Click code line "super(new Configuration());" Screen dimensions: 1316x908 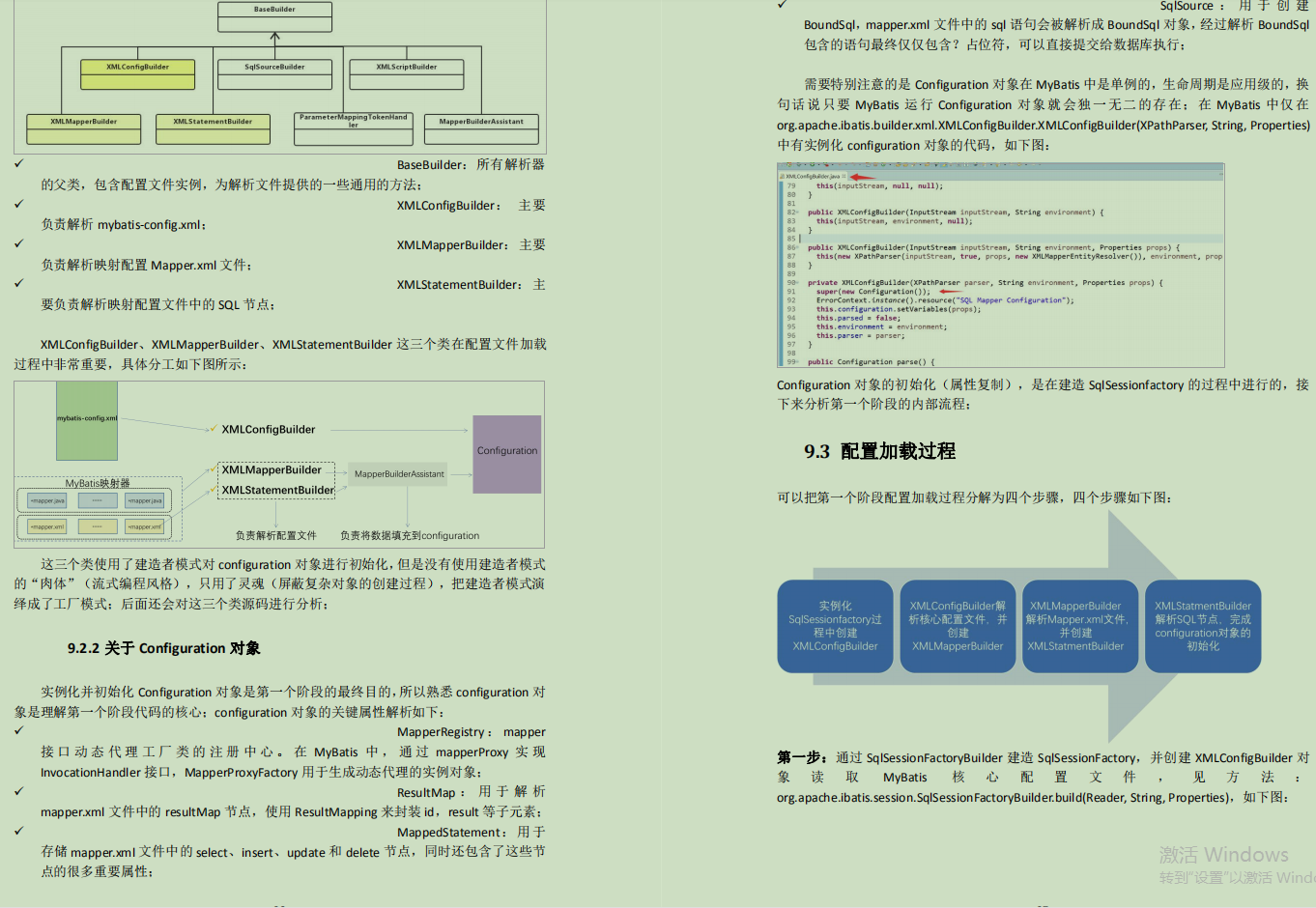873,292
